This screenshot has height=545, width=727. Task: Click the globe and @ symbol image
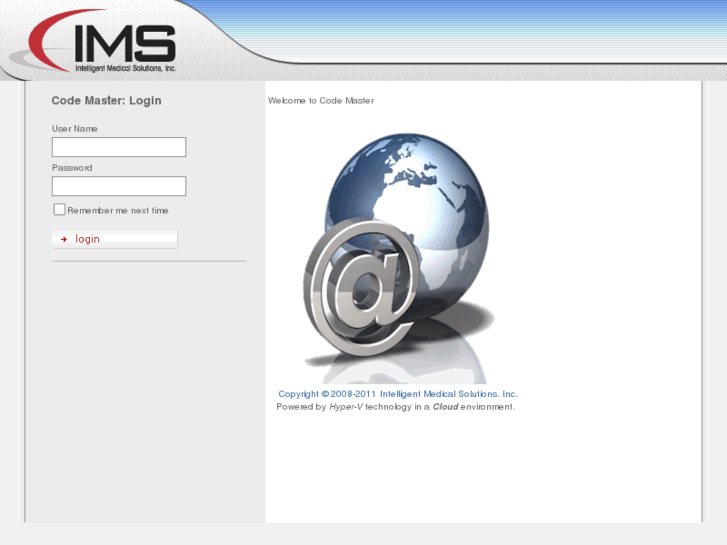click(x=397, y=257)
